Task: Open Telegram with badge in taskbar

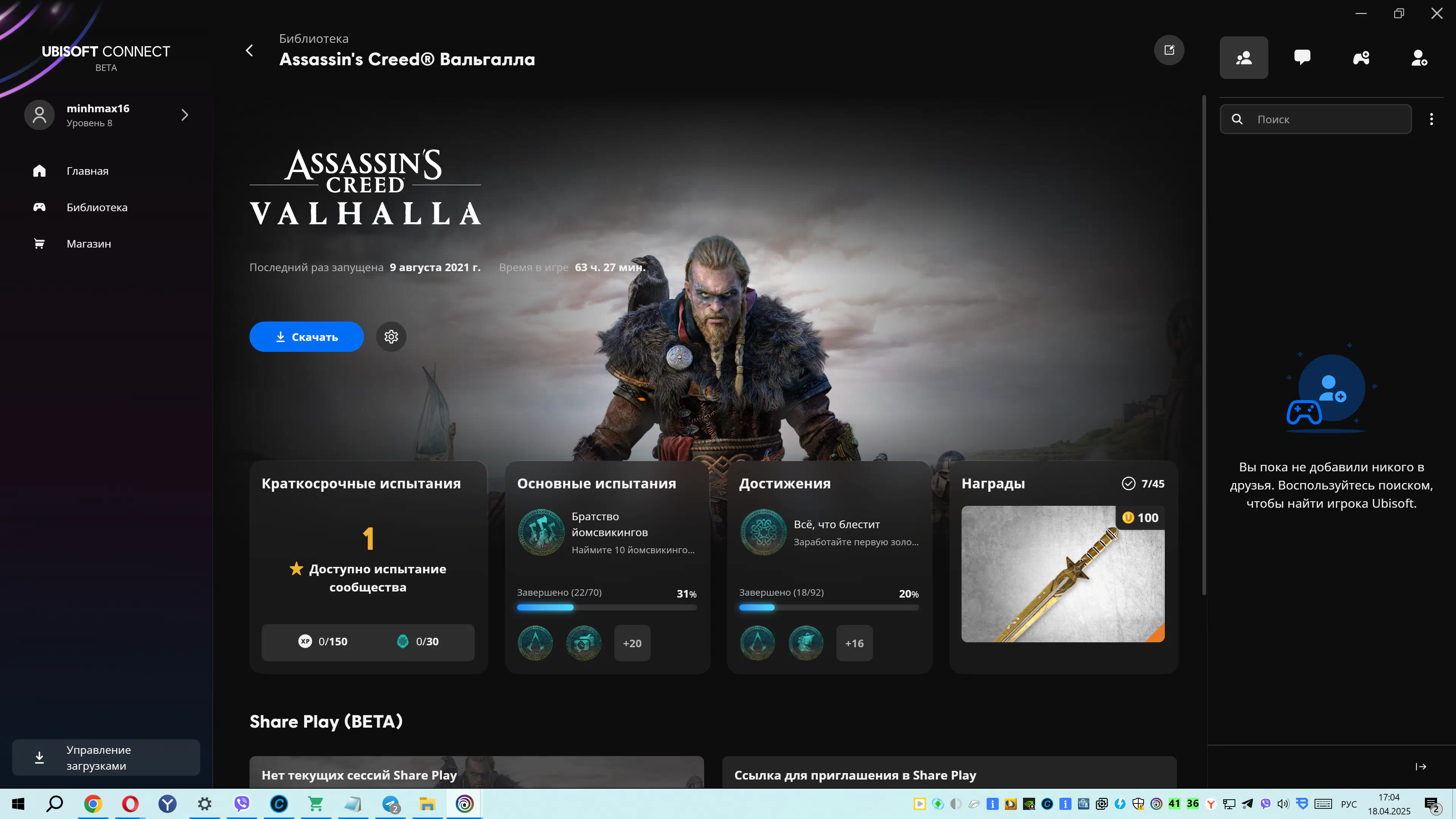Action: tap(391, 804)
